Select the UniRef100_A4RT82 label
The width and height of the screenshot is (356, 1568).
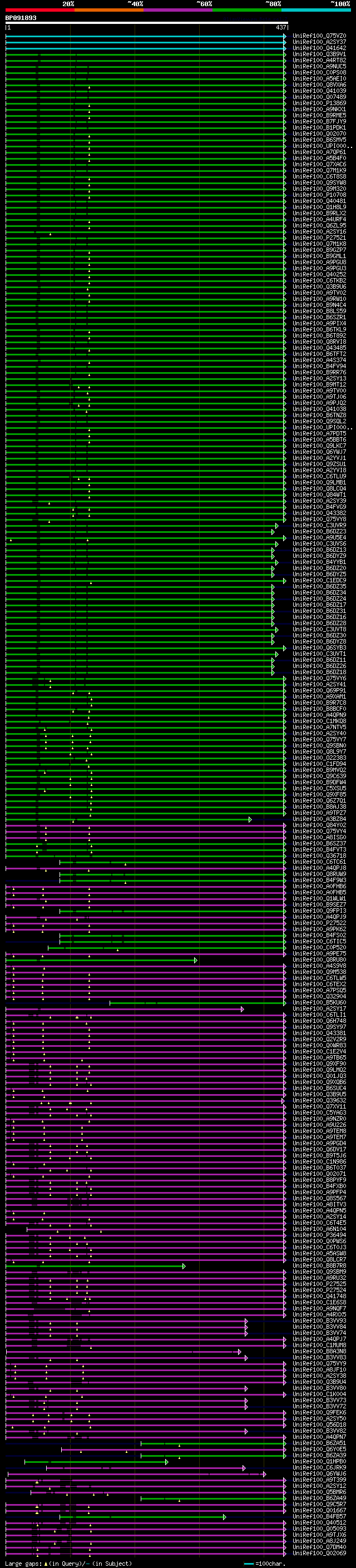pos(319,60)
